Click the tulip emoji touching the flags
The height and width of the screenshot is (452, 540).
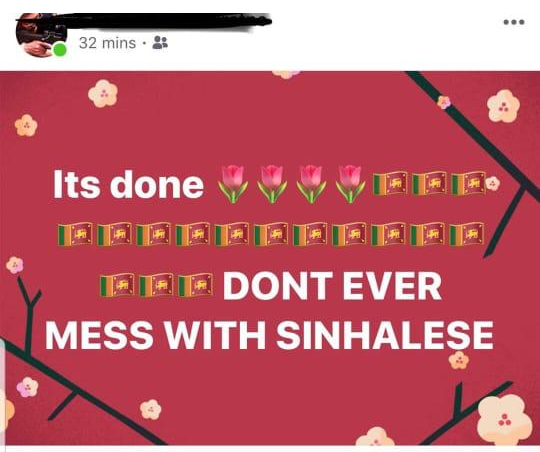point(350,184)
